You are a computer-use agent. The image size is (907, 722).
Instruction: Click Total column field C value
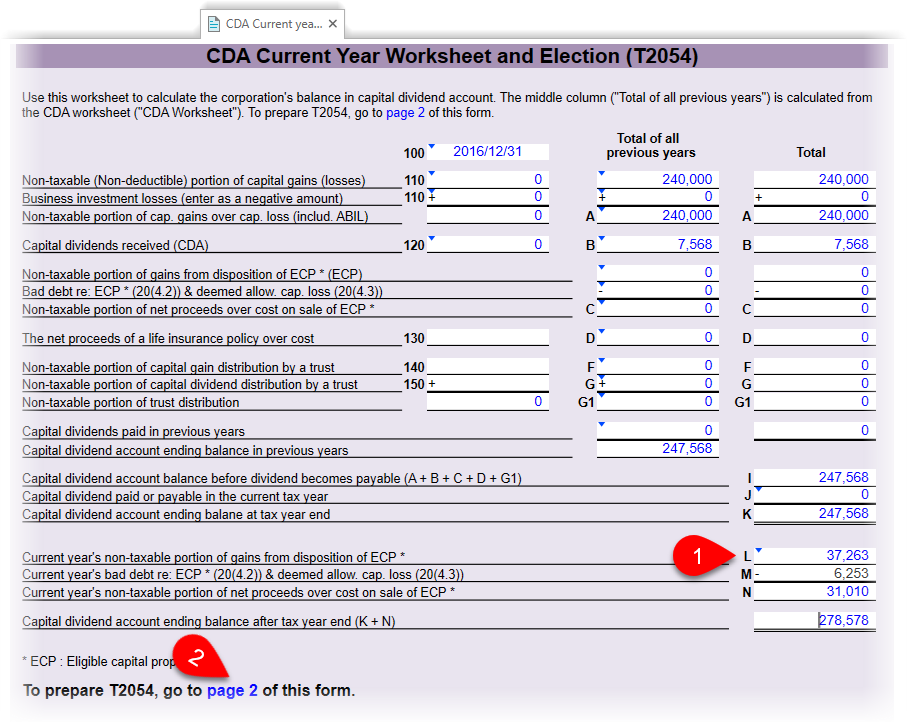point(814,308)
